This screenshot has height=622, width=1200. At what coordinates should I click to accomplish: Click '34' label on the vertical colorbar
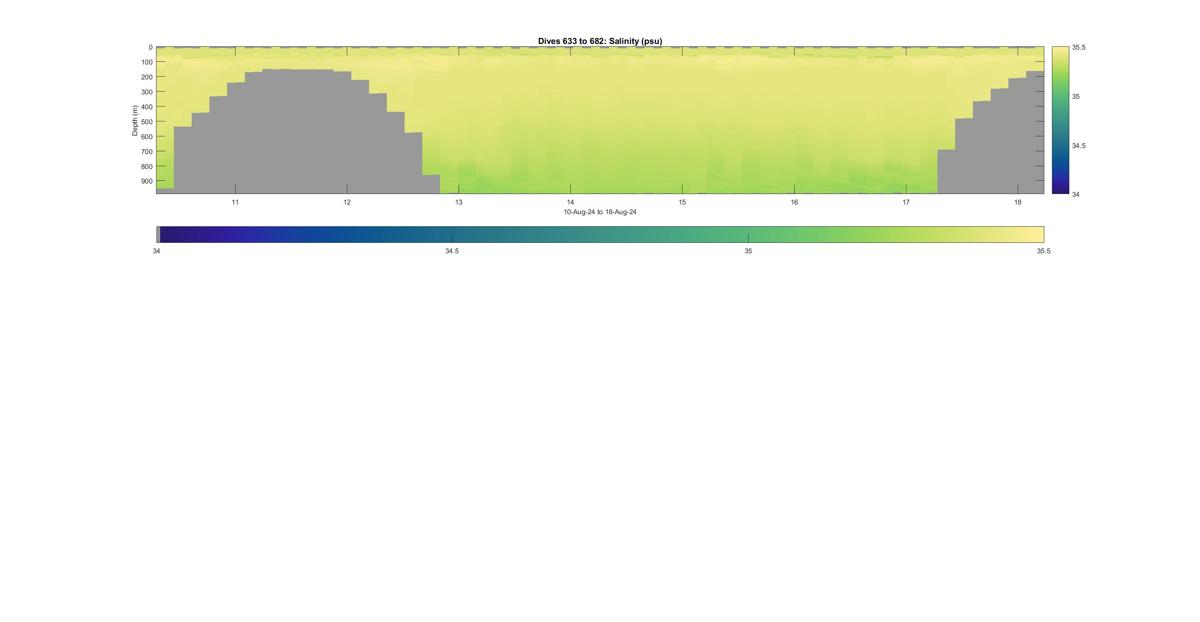click(1076, 194)
